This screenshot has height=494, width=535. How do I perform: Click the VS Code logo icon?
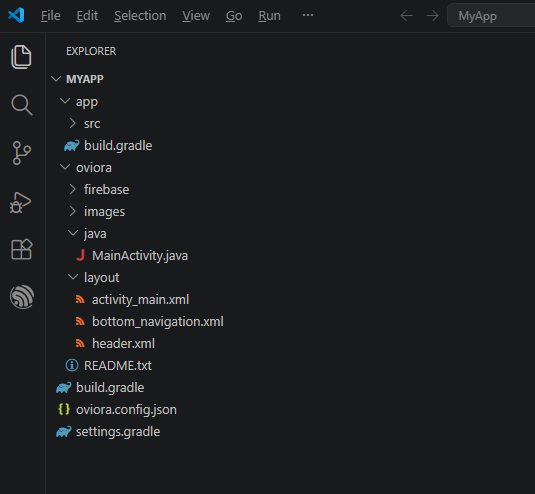click(16, 15)
